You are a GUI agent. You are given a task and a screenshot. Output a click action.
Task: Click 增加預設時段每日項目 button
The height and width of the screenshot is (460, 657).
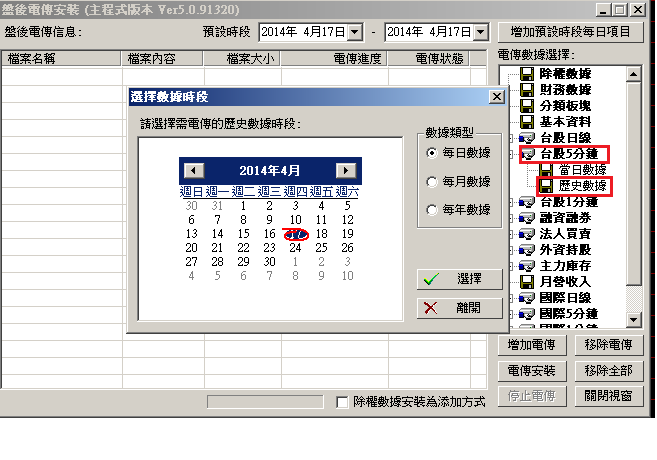(570, 32)
